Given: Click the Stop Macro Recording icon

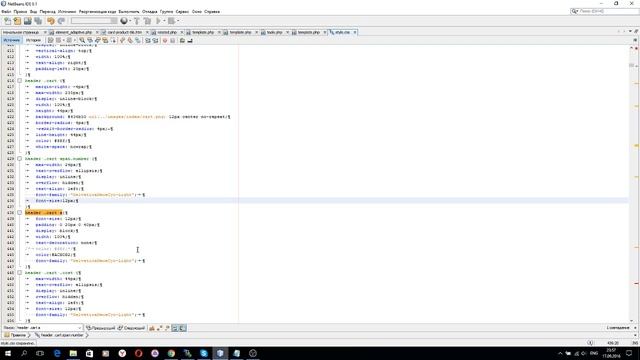Looking at the screenshot, I should 173,40.
